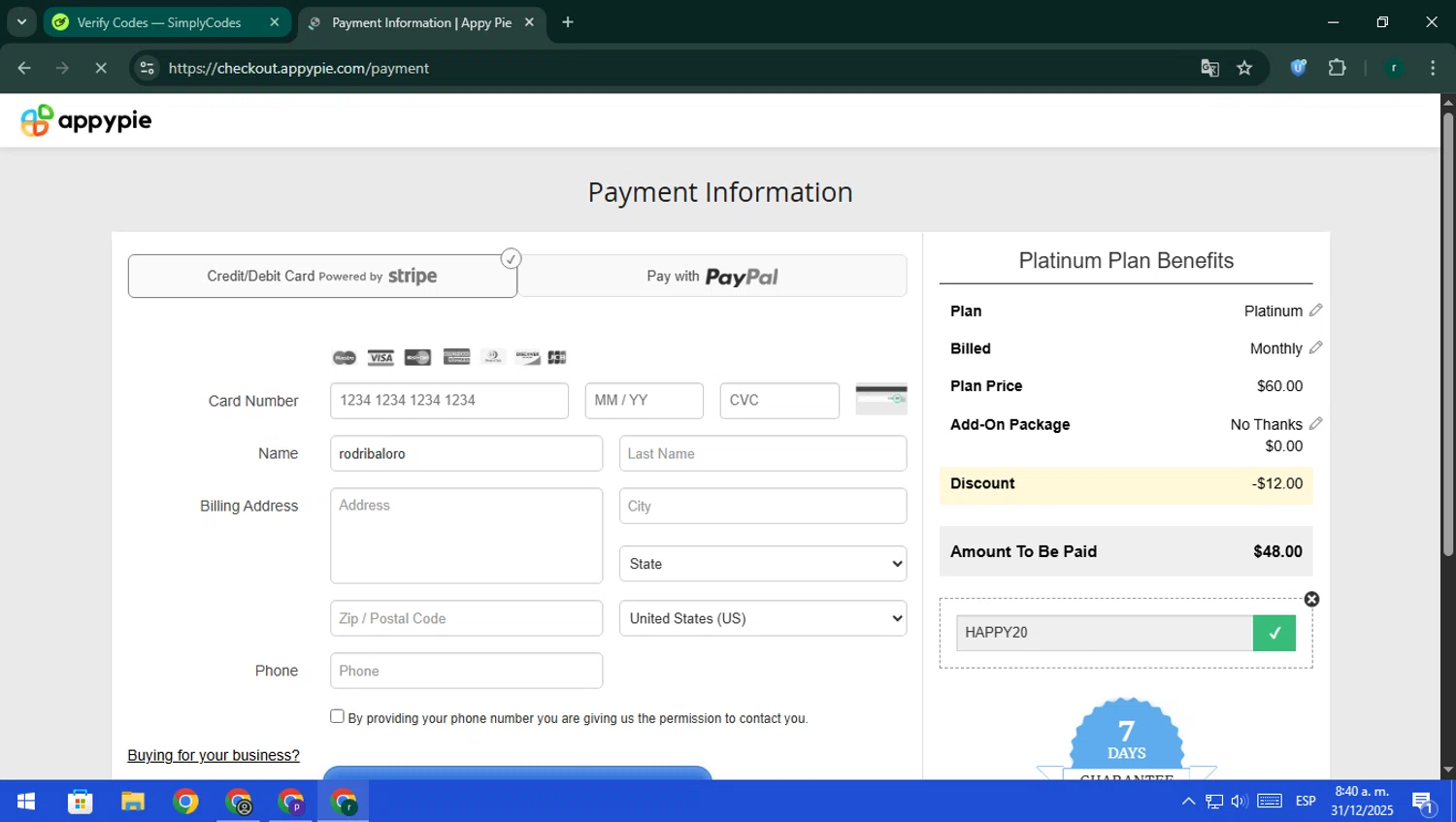
Task: Open the United States country dropdown
Action: click(763, 618)
